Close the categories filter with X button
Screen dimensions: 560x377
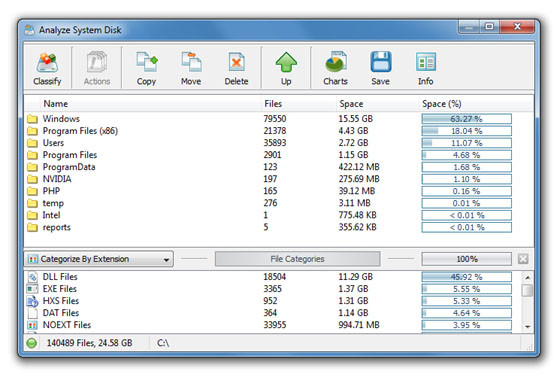click(523, 259)
